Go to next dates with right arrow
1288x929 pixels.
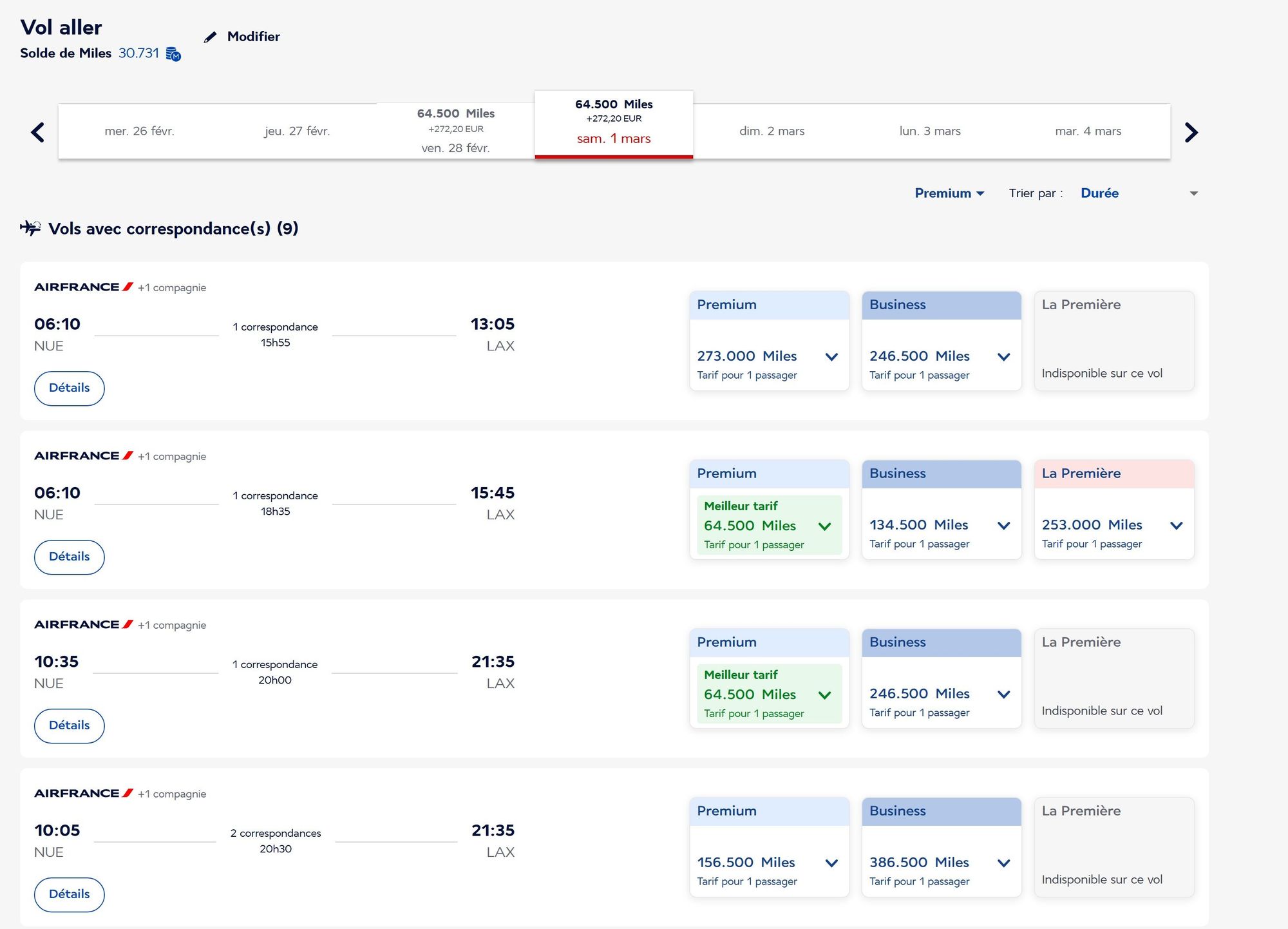tap(1191, 132)
